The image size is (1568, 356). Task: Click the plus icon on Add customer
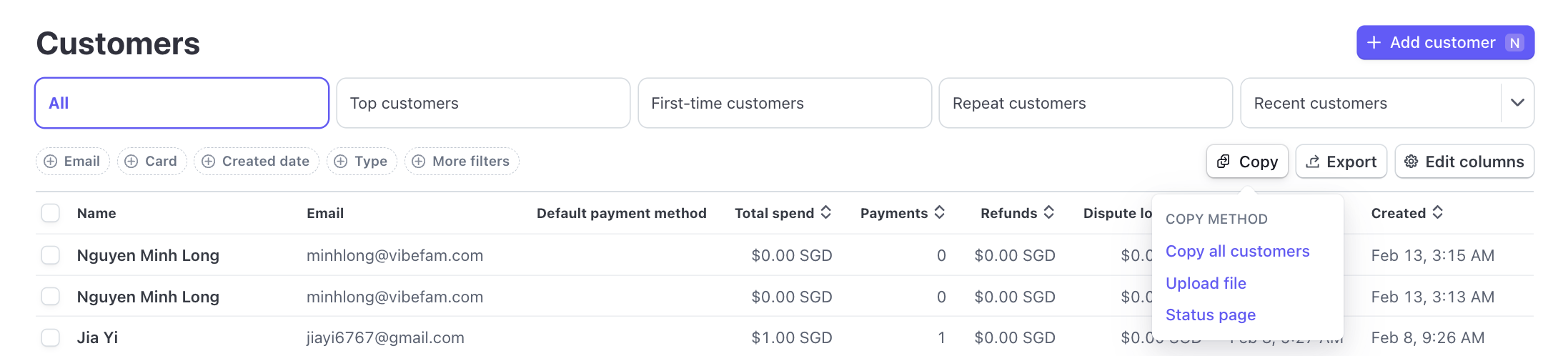[x=1374, y=43]
